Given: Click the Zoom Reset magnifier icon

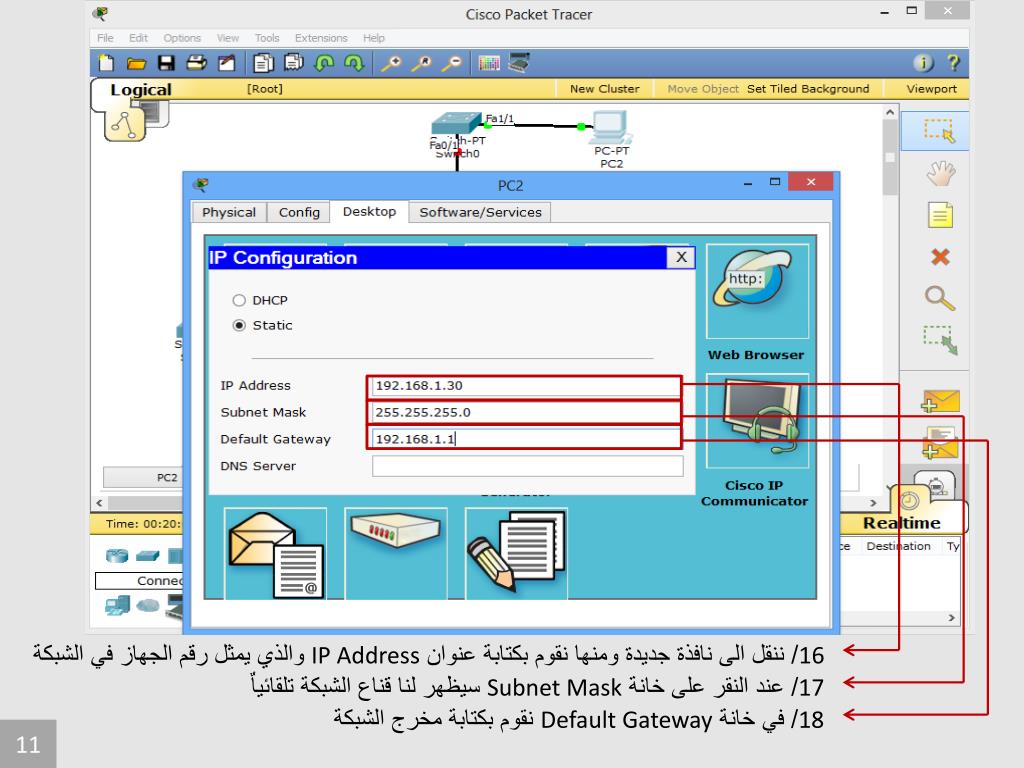Looking at the screenshot, I should 421,63.
